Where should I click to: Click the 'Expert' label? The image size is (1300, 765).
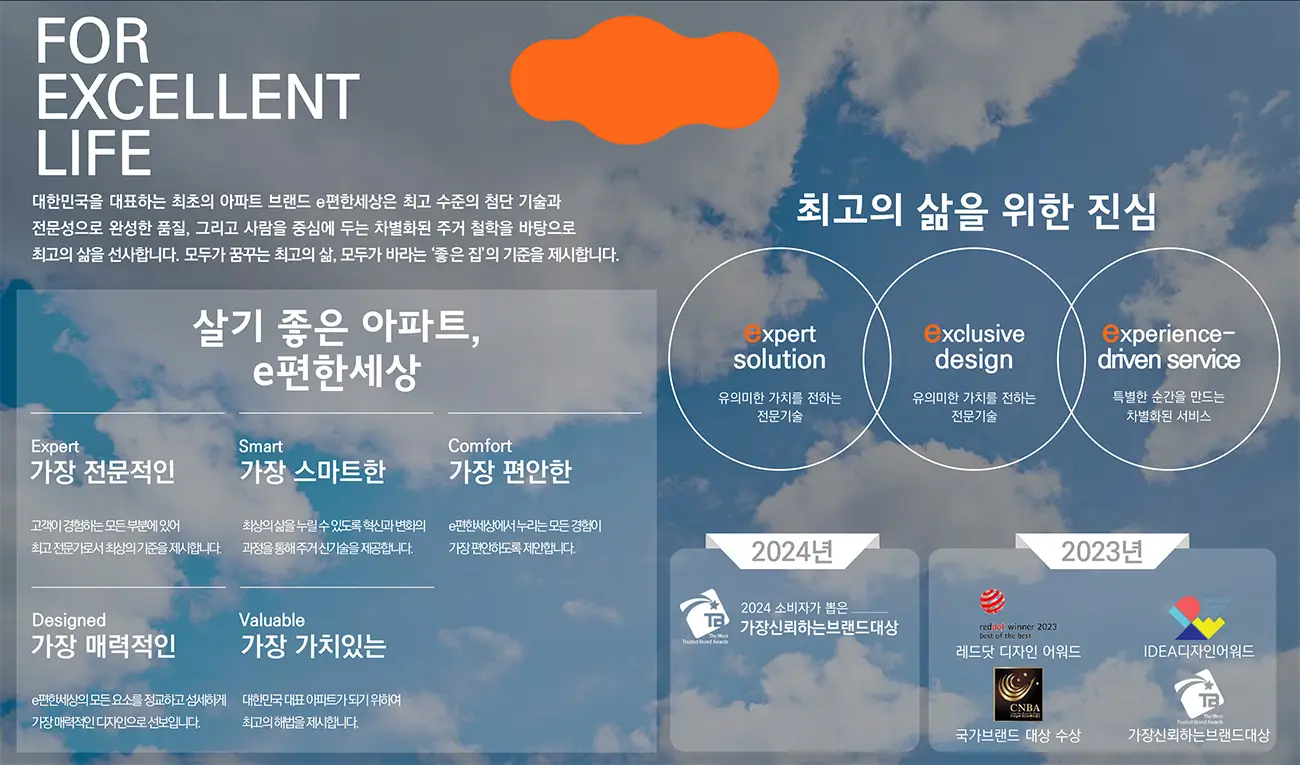tap(55, 446)
